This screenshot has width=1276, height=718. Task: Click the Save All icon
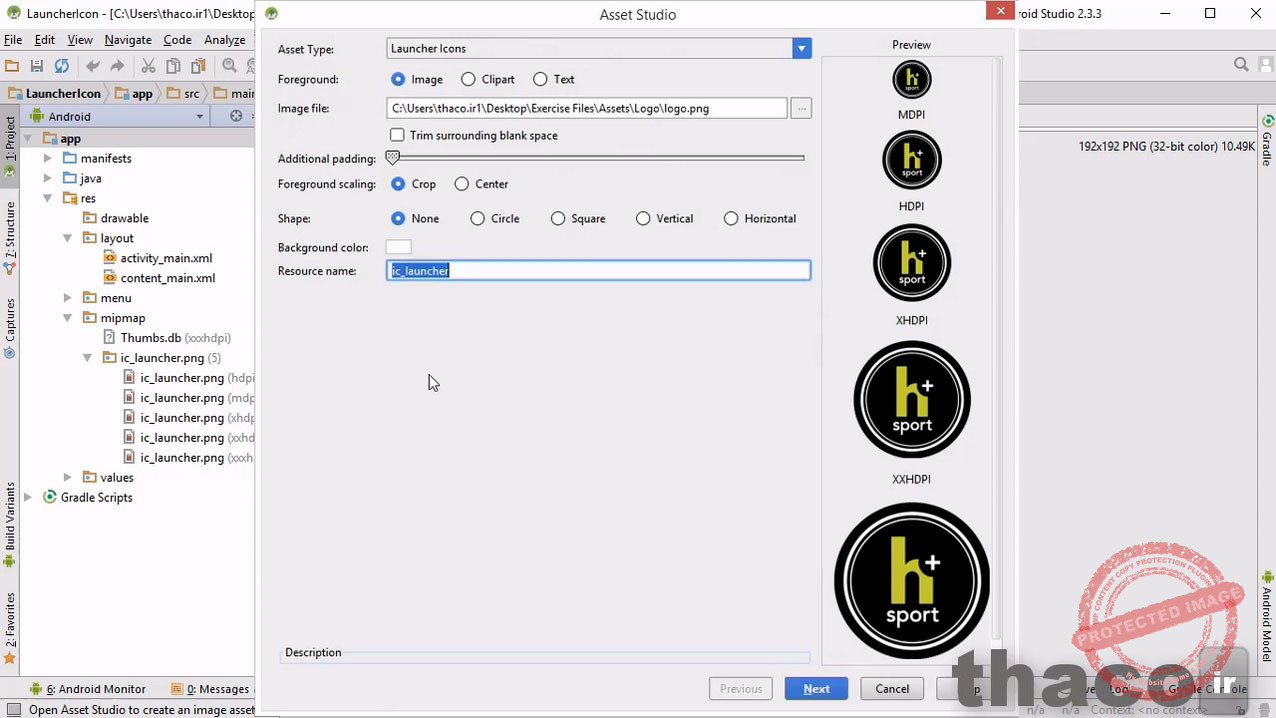pos(38,65)
